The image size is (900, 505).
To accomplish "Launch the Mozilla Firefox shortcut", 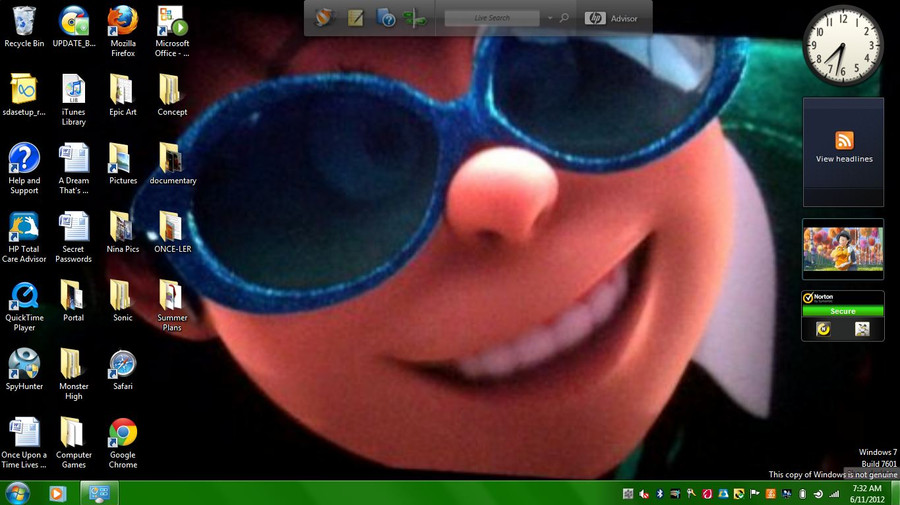I will [x=123, y=32].
